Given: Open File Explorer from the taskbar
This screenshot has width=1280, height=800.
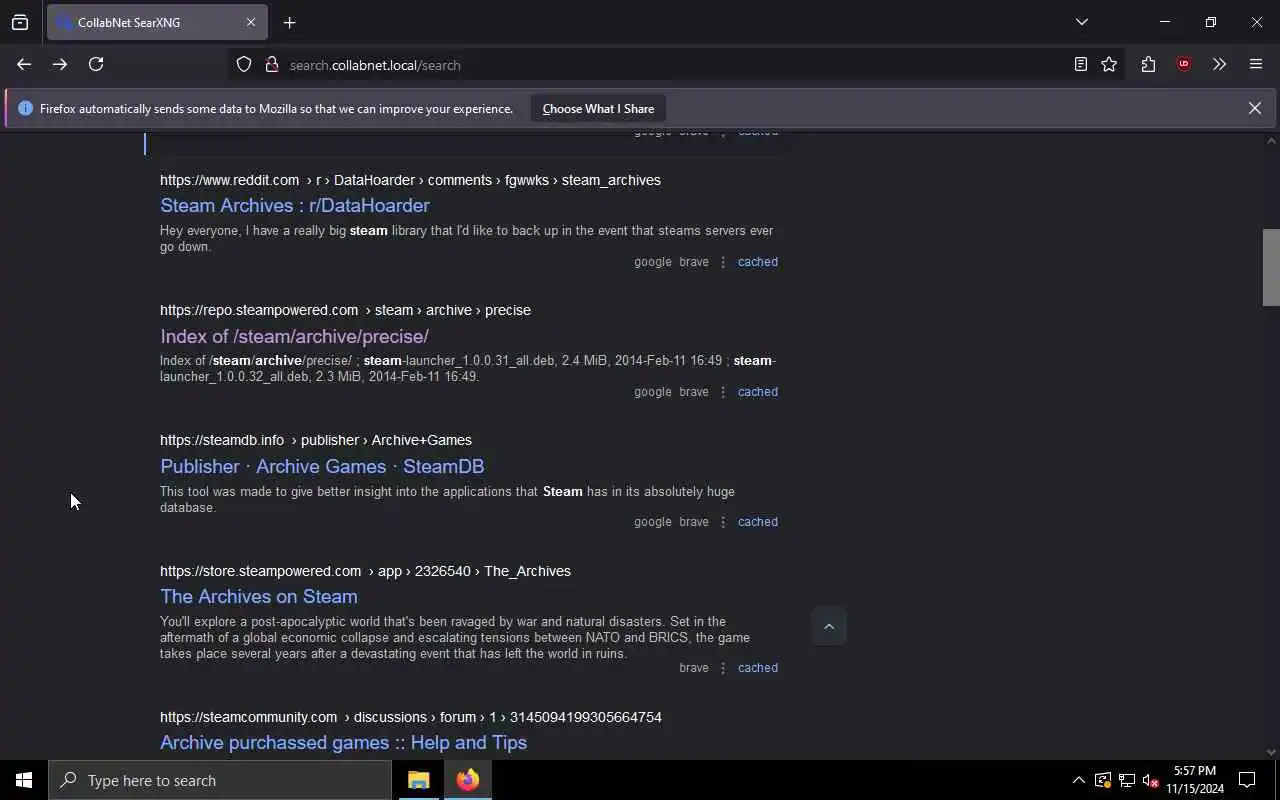Looking at the screenshot, I should coord(418,780).
